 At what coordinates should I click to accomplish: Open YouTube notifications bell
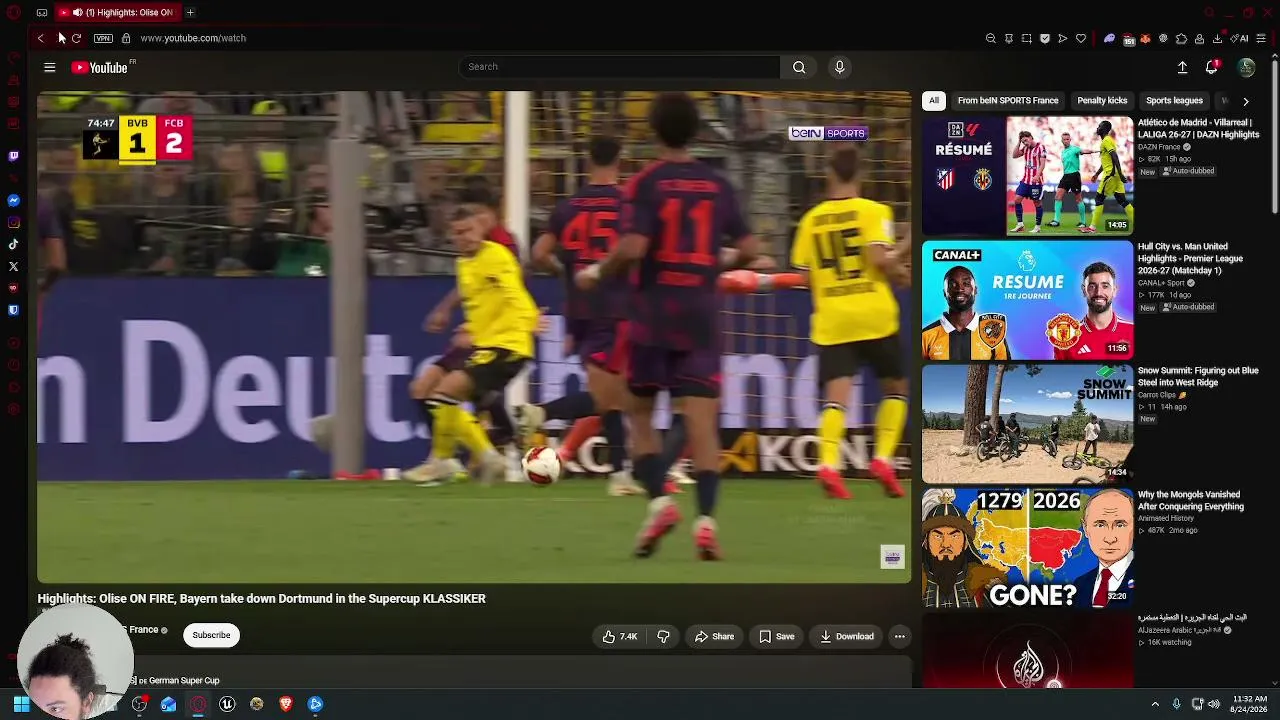click(1212, 67)
